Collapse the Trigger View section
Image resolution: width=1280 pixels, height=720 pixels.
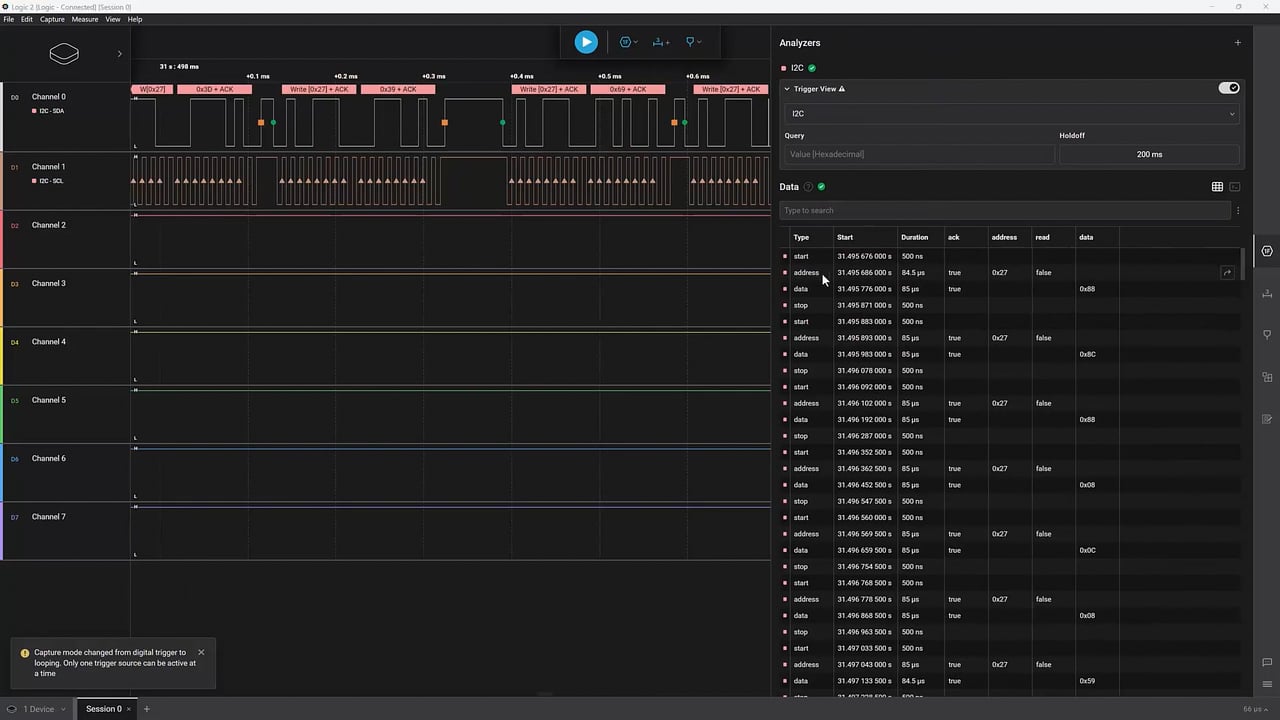tap(787, 89)
